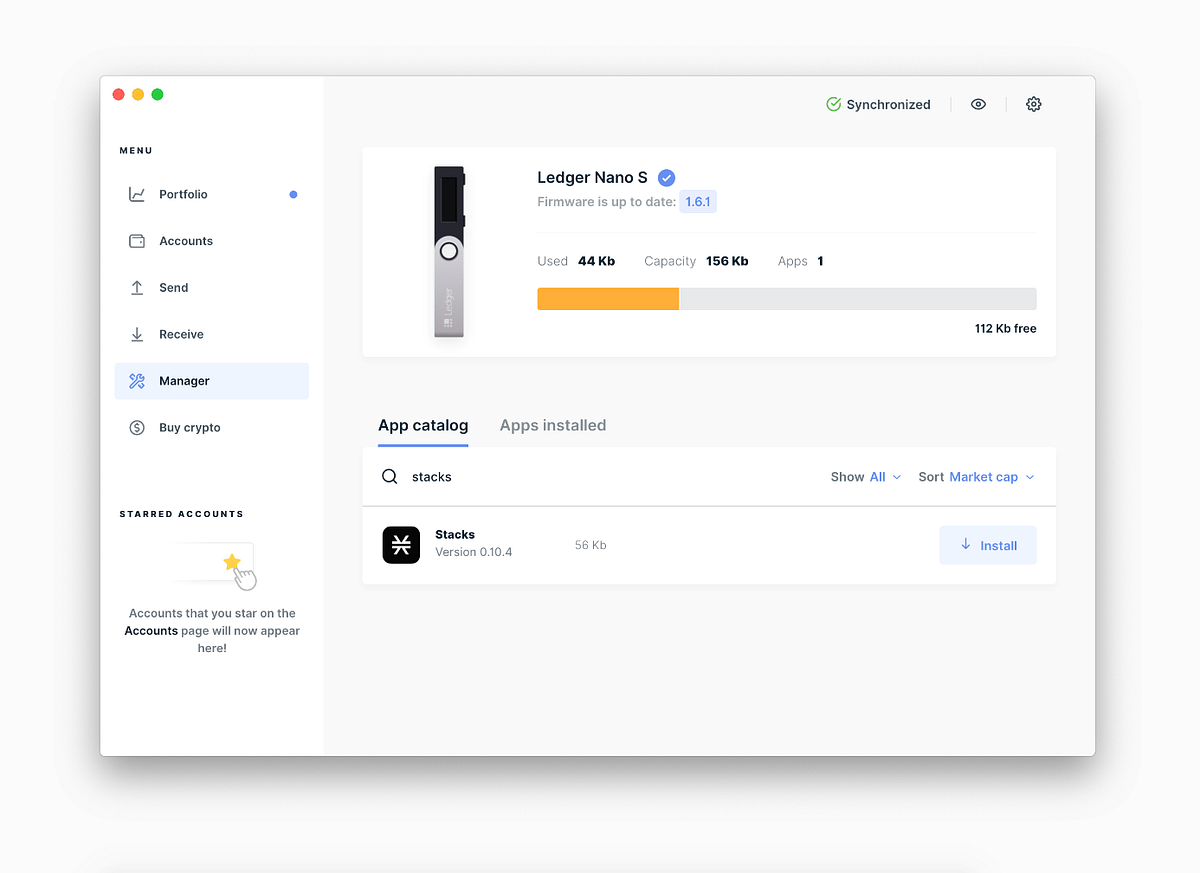Click the Synchronized status label
Viewport: 1200px width, 873px height.
tap(888, 103)
